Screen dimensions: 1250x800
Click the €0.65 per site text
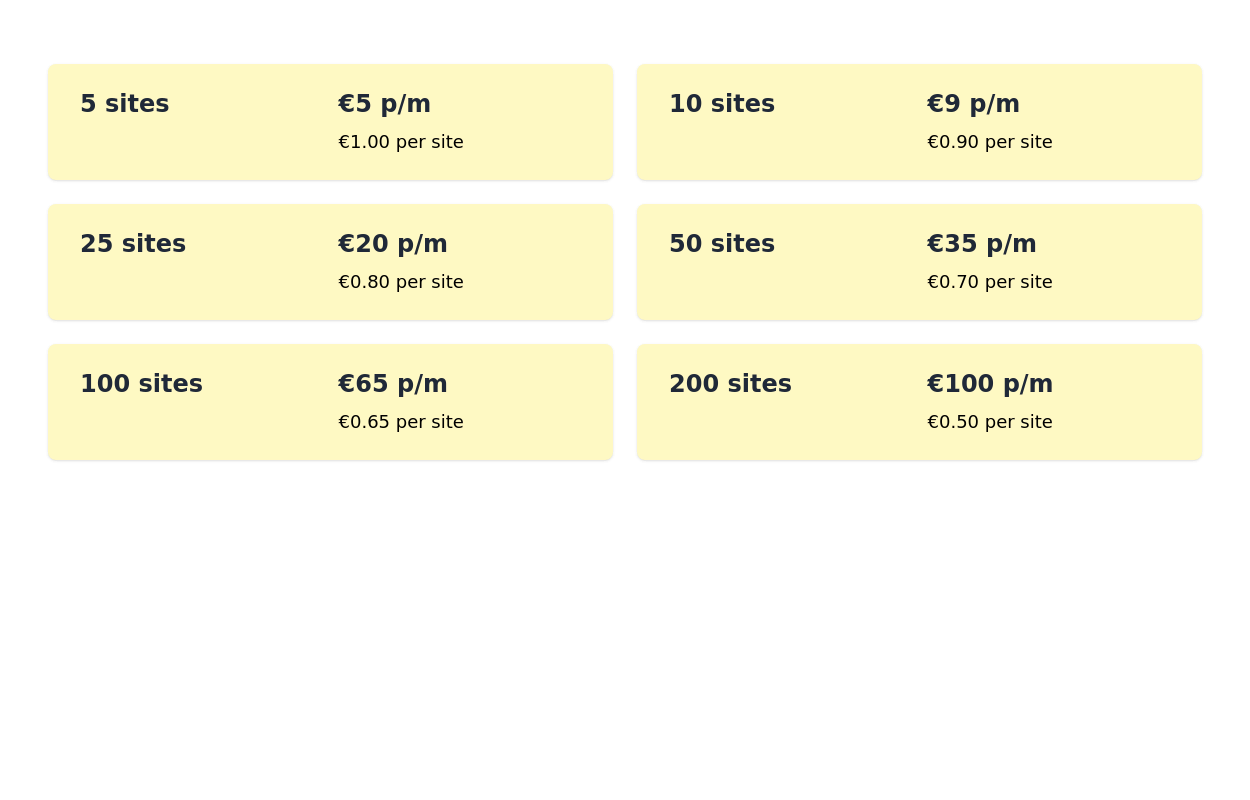(400, 421)
